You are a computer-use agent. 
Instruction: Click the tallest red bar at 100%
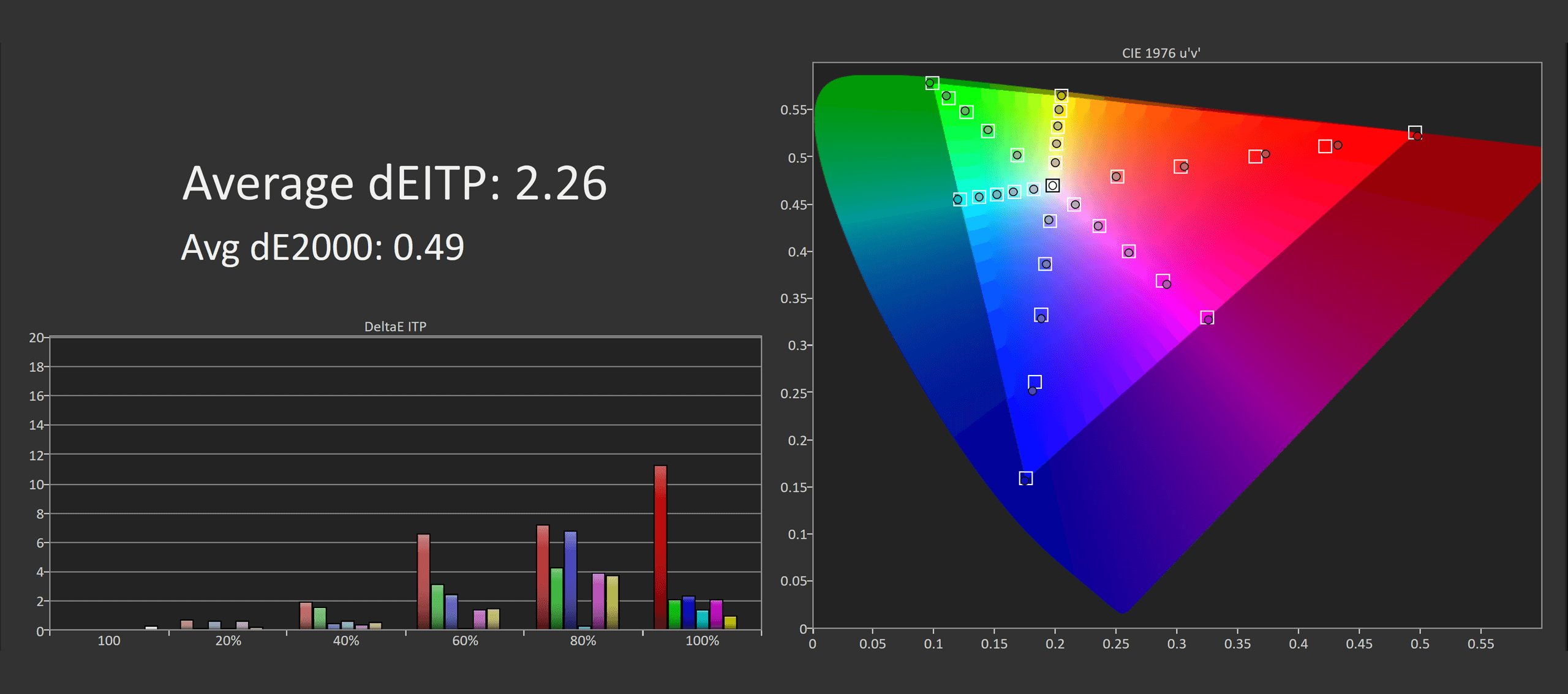tap(660, 547)
